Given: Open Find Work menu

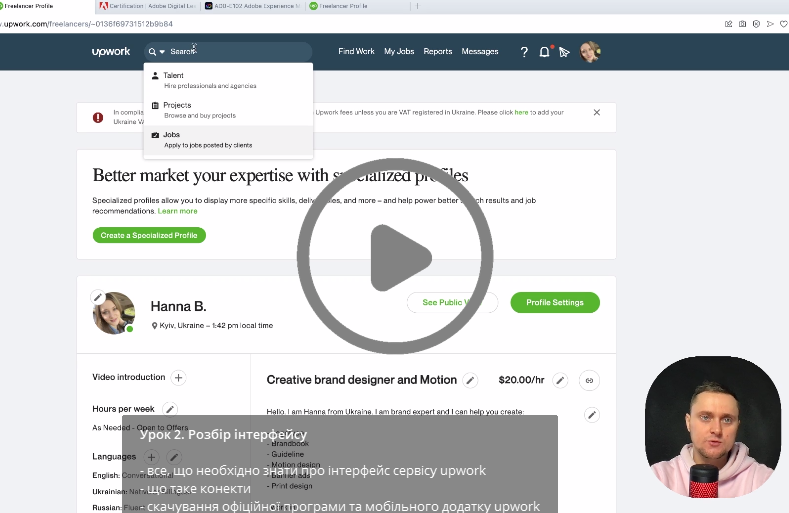Looking at the screenshot, I should pos(356,51).
